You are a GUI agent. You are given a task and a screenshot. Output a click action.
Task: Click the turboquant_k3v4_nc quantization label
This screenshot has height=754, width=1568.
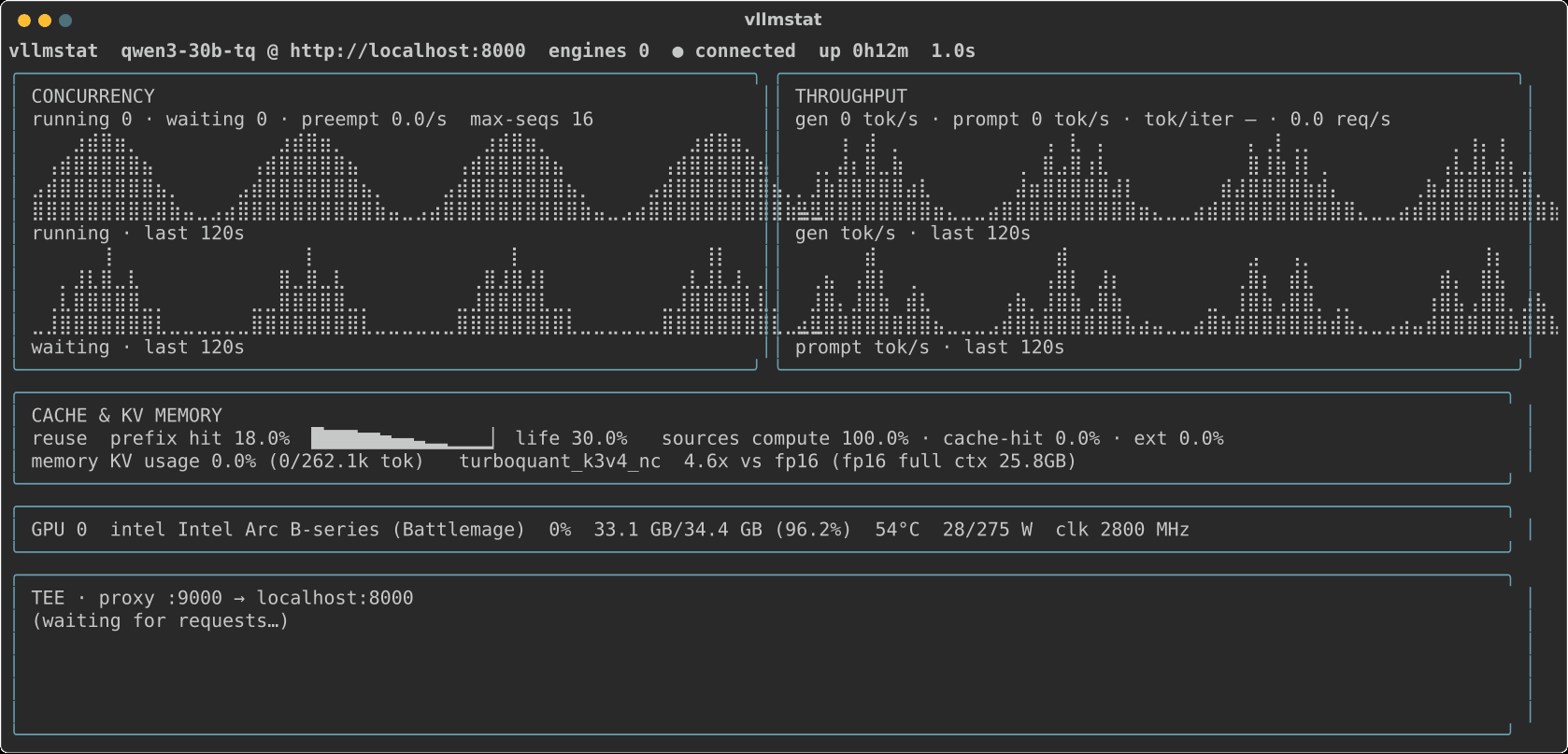pyautogui.click(x=560, y=462)
